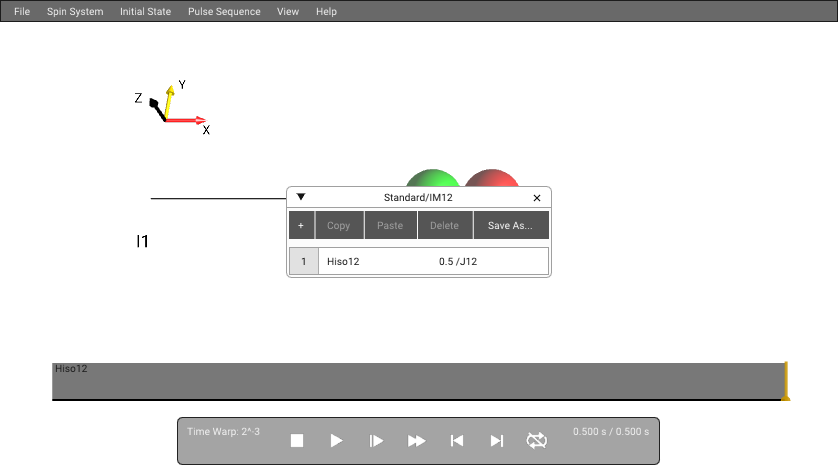This screenshot has height=465, width=838.
Task: Click the yellow timeline position marker
Action: pos(786,381)
